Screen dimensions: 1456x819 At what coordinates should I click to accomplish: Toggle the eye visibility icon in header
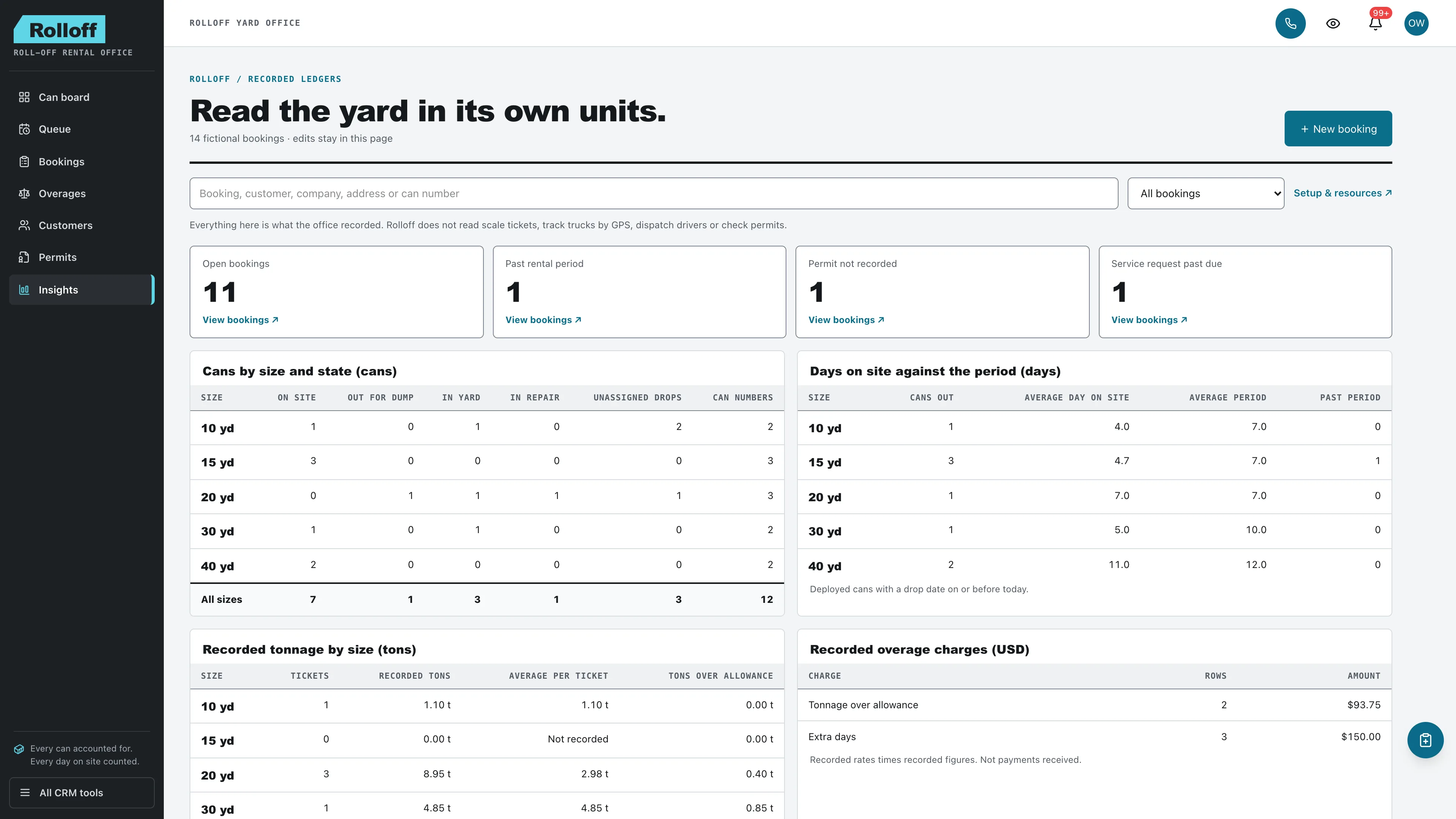coord(1333,23)
